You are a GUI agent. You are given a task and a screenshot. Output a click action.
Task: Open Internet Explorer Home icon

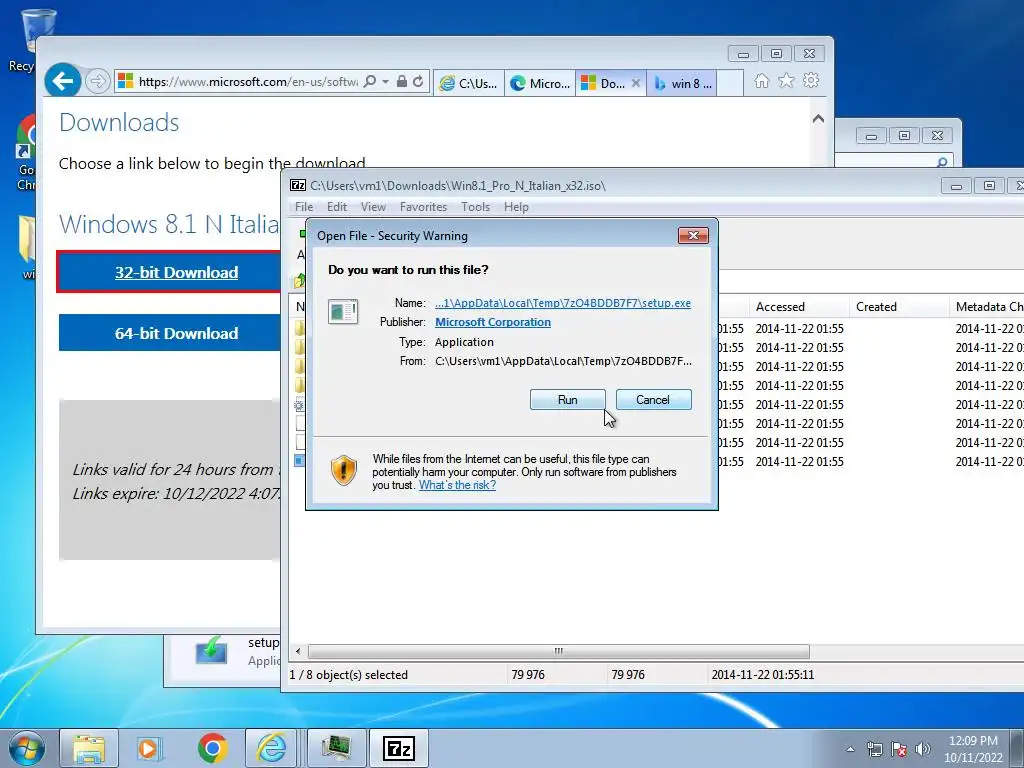[761, 80]
